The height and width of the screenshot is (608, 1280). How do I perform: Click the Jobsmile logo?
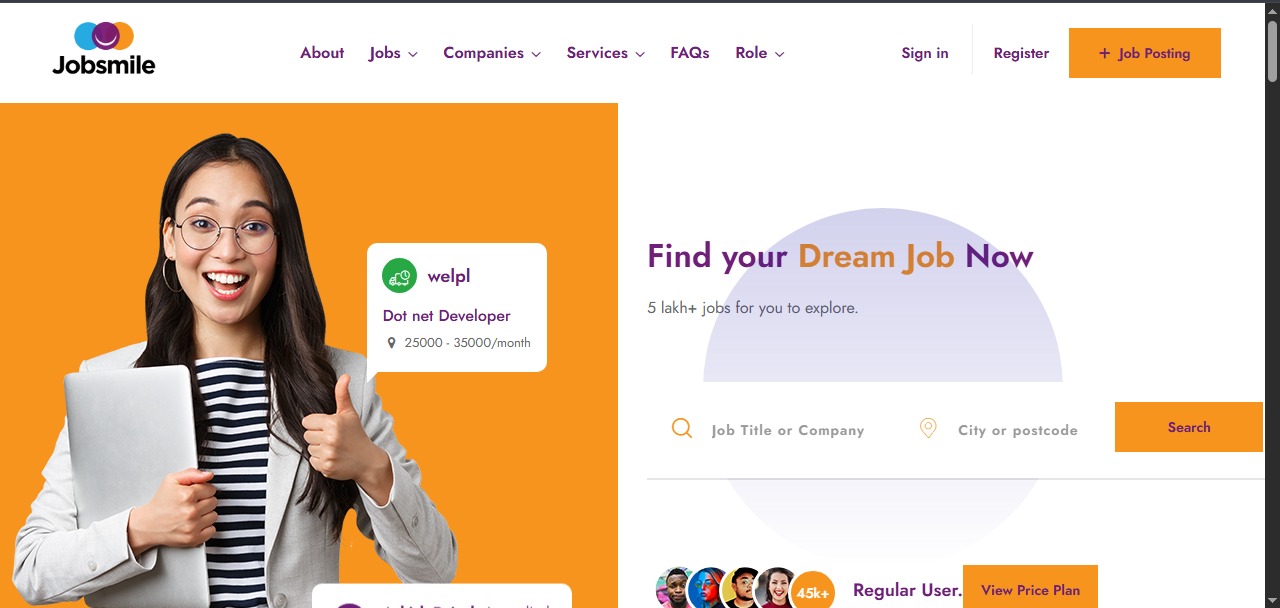point(104,49)
